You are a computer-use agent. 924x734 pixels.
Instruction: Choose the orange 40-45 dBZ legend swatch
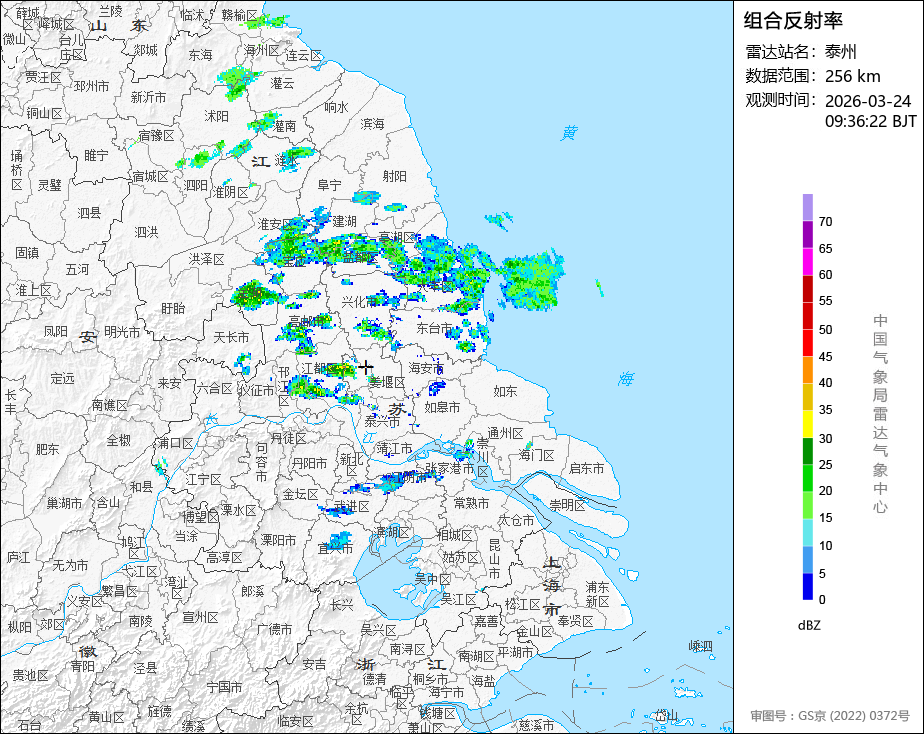pos(807,370)
